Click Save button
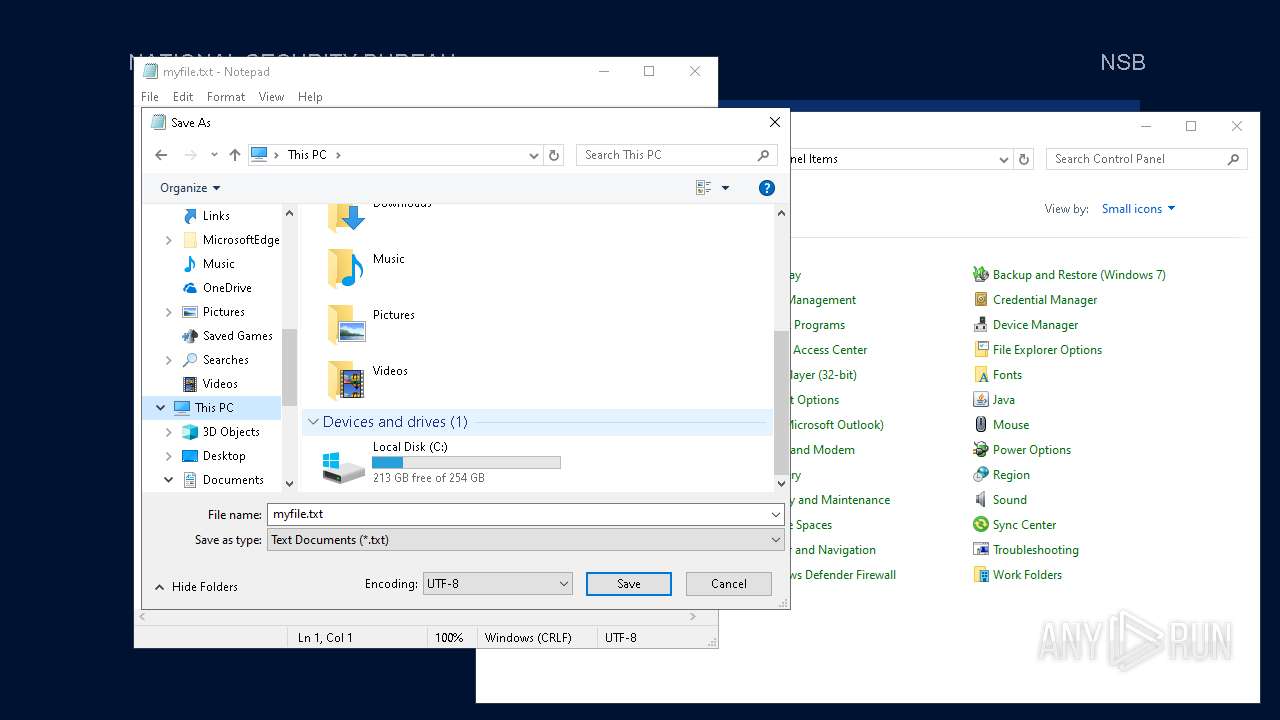This screenshot has width=1280, height=720. tap(629, 584)
